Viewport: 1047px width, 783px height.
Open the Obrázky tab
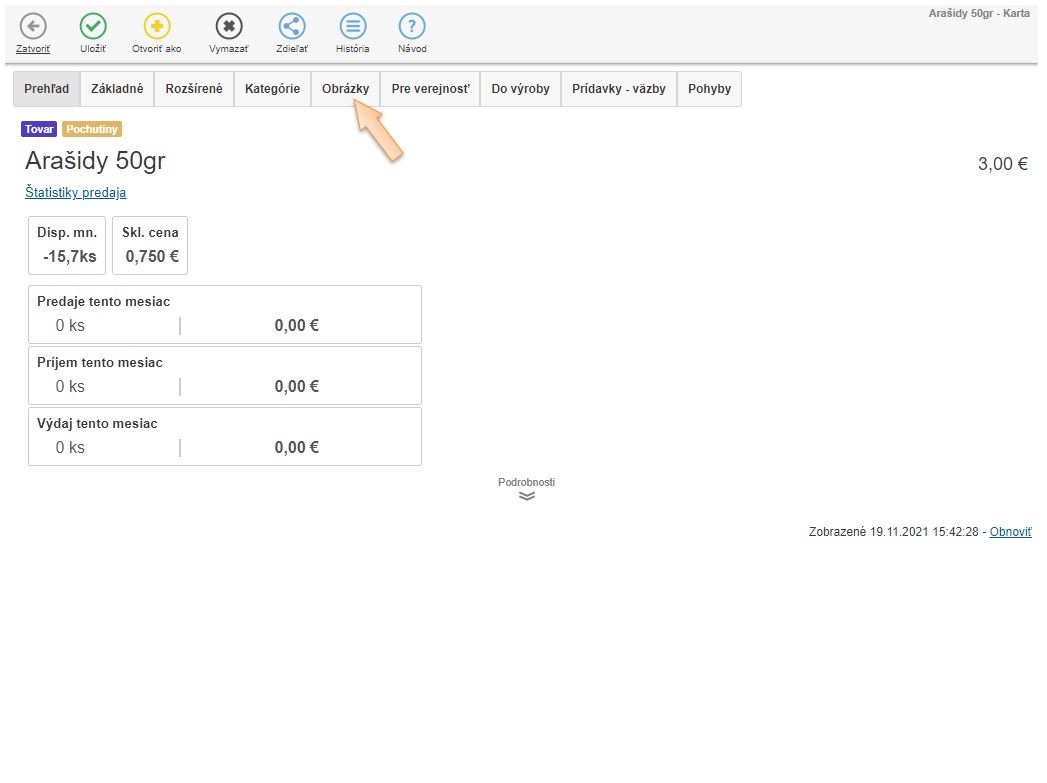click(x=345, y=89)
